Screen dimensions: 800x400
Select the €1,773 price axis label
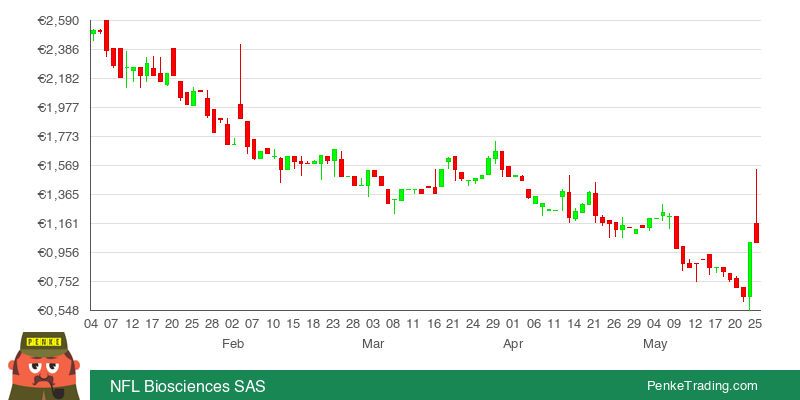(x=58, y=137)
